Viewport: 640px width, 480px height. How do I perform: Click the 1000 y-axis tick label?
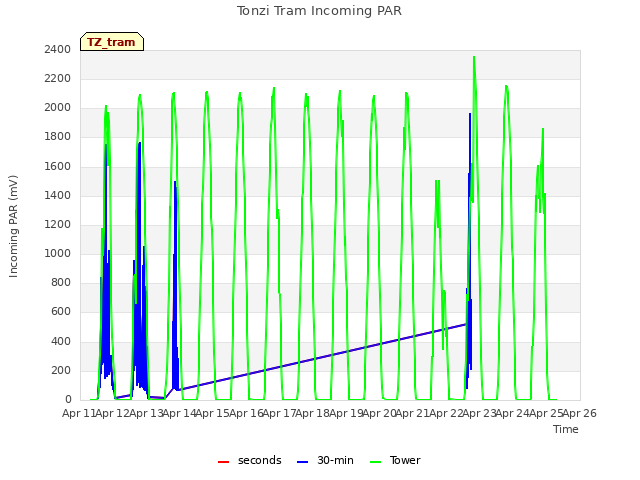tap(58, 253)
